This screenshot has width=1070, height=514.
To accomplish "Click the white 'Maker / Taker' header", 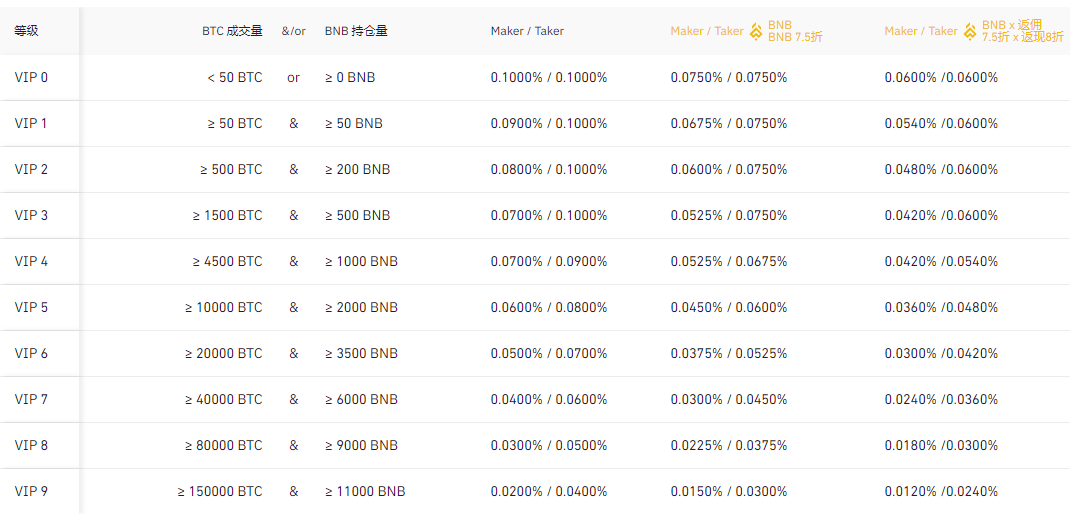I will [527, 31].
